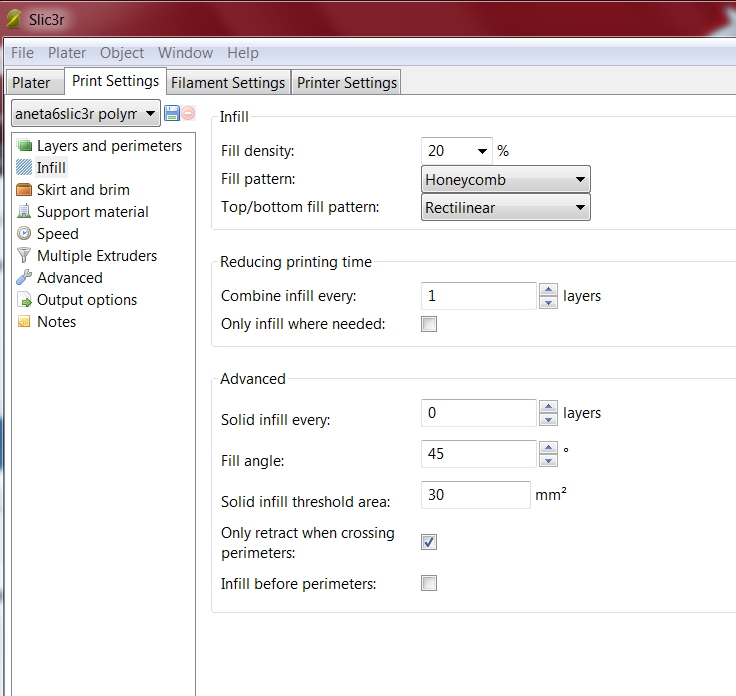Click the Notes yellow note icon
The height and width of the screenshot is (696, 736).
click(24, 321)
